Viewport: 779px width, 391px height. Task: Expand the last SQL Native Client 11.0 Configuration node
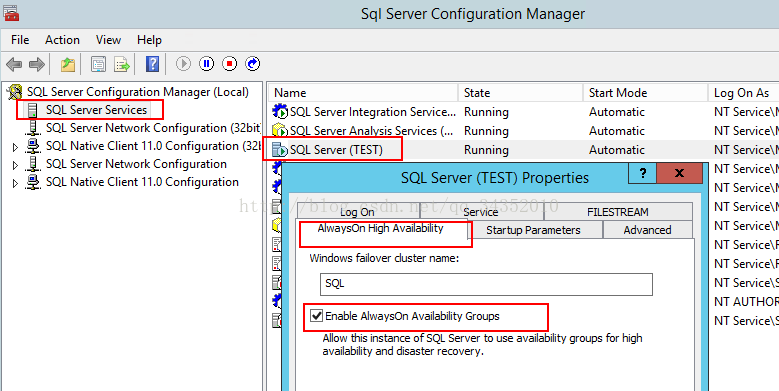pyautogui.click(x=15, y=183)
